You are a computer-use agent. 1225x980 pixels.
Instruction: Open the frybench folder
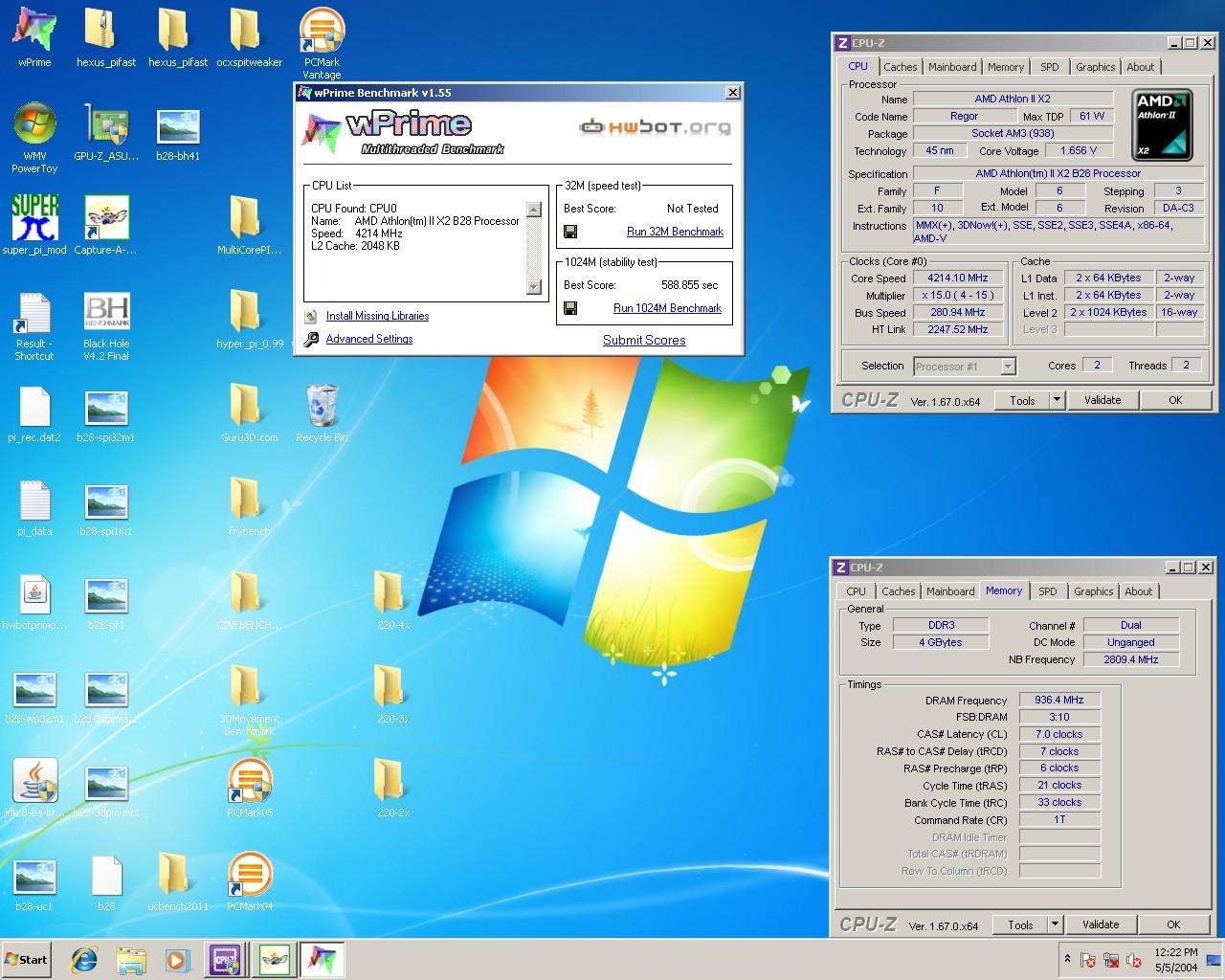tap(249, 506)
